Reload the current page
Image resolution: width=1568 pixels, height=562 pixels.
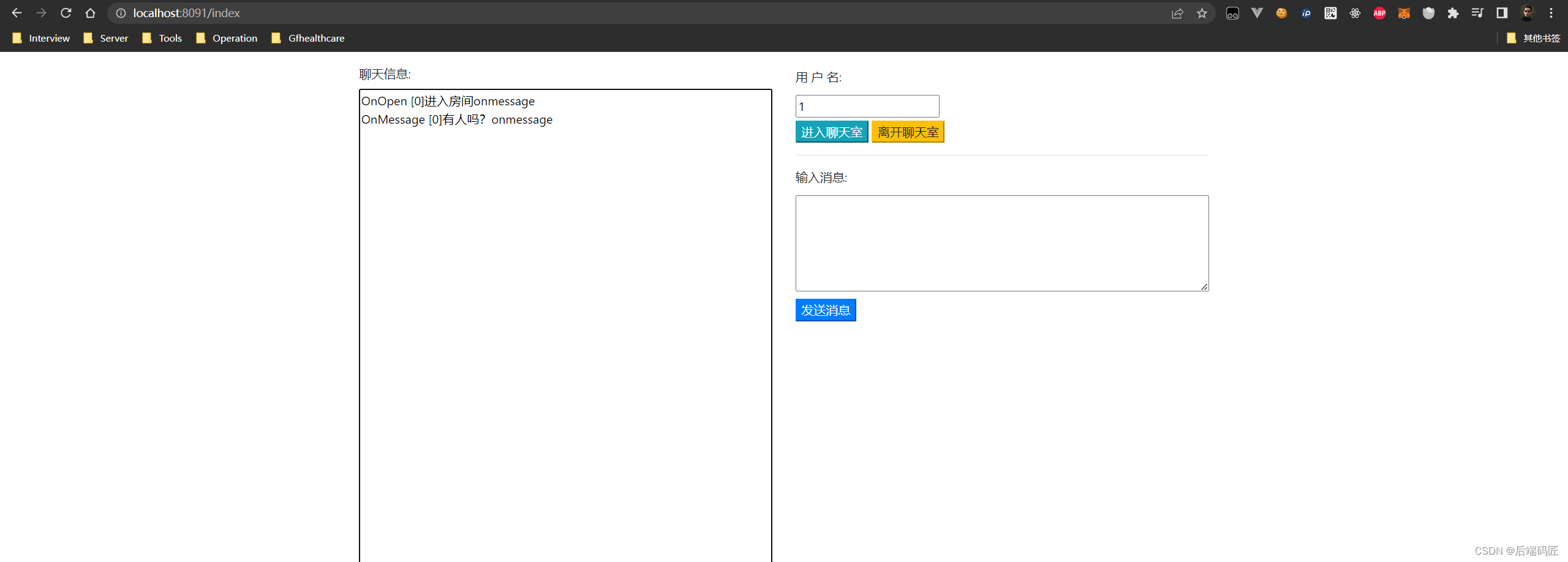point(66,13)
